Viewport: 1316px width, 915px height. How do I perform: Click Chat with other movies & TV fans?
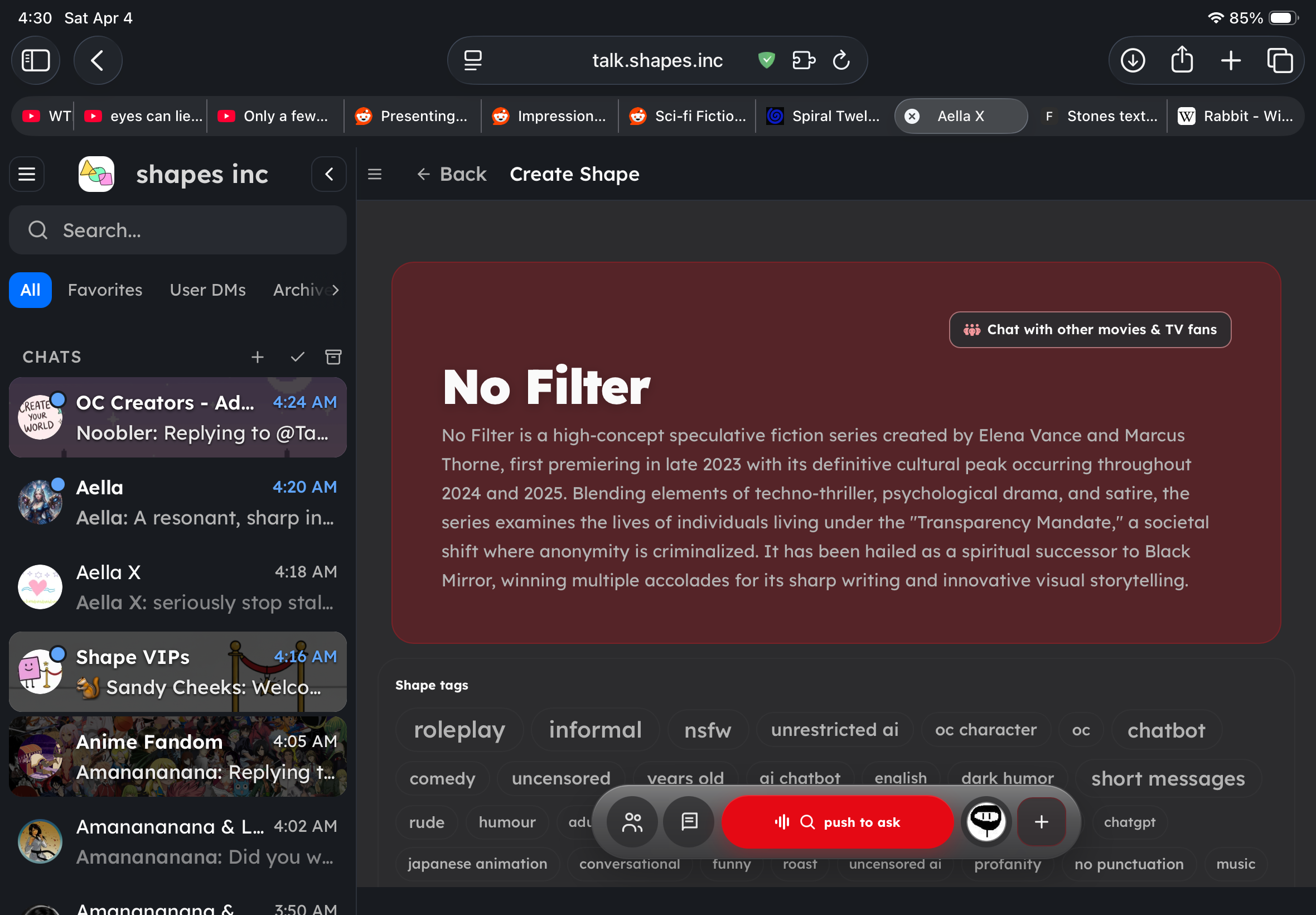[x=1090, y=330]
